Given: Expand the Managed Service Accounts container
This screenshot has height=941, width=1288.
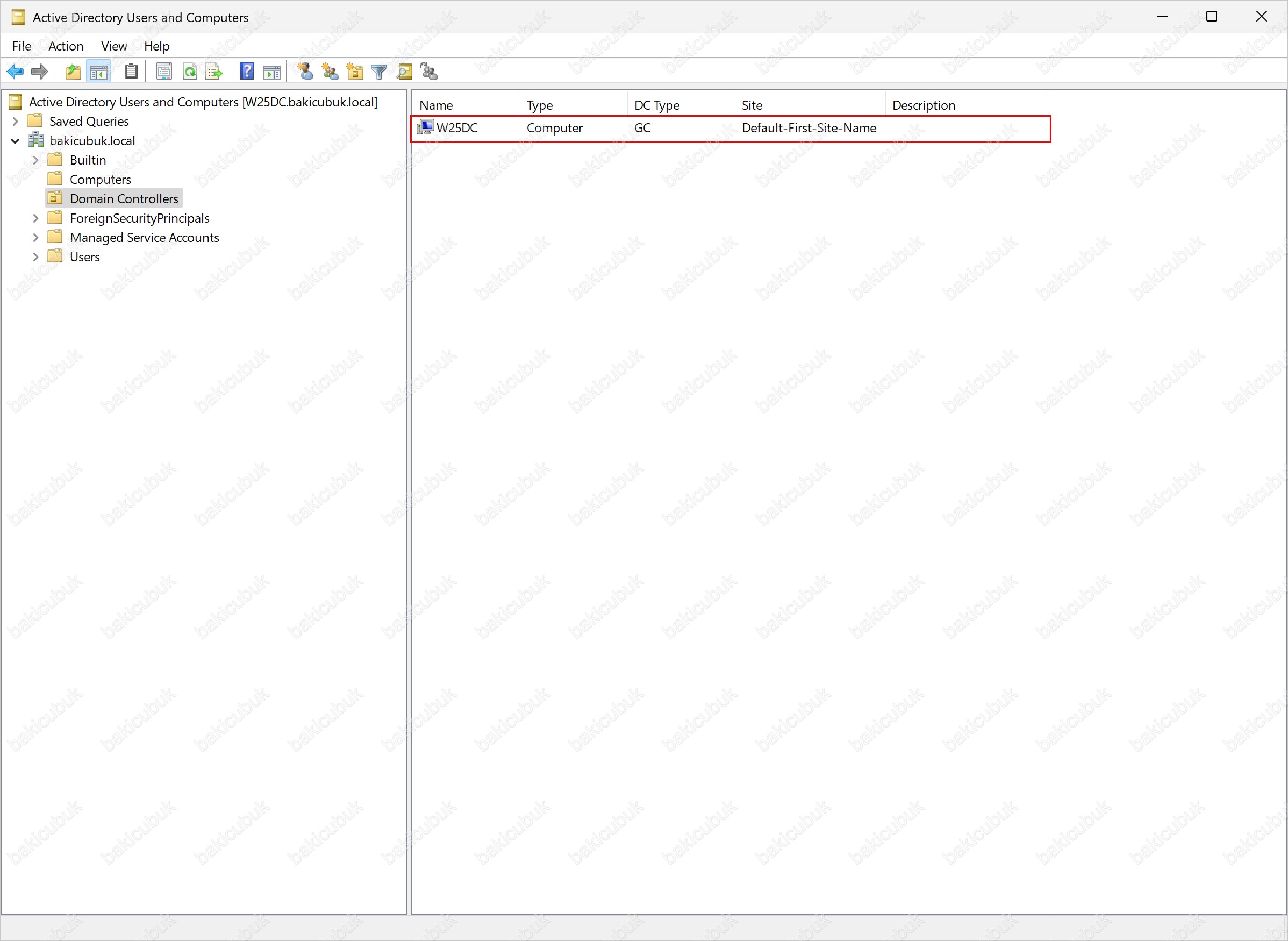Looking at the screenshot, I should (x=35, y=238).
